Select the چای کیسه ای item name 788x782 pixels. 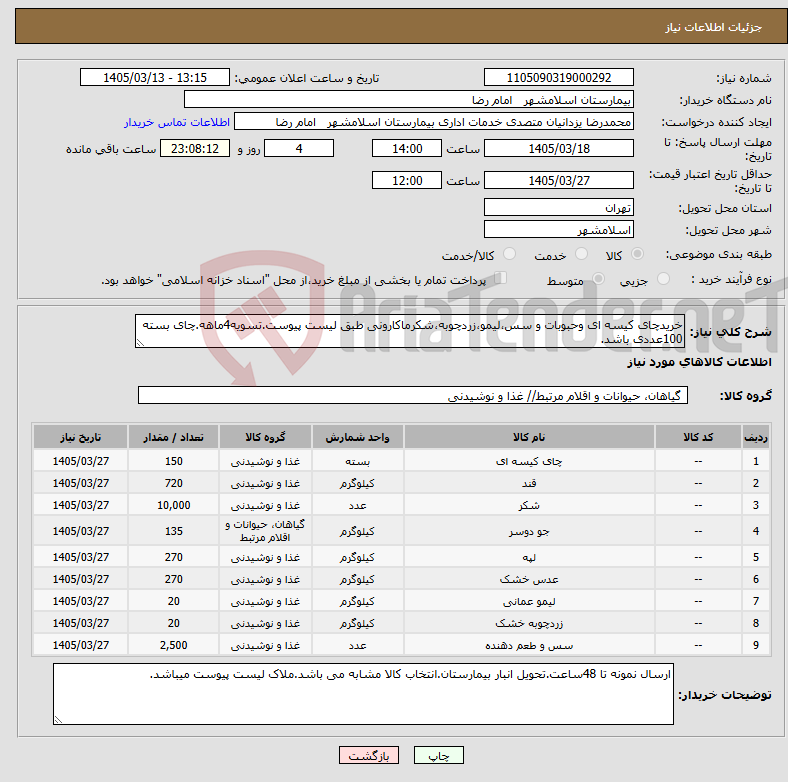pyautogui.click(x=529, y=461)
